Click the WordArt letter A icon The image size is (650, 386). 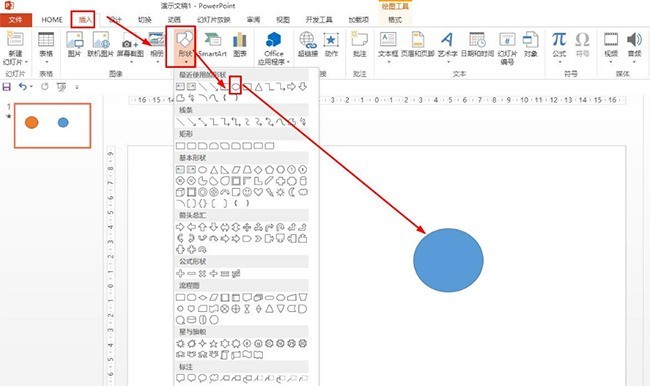tap(447, 40)
